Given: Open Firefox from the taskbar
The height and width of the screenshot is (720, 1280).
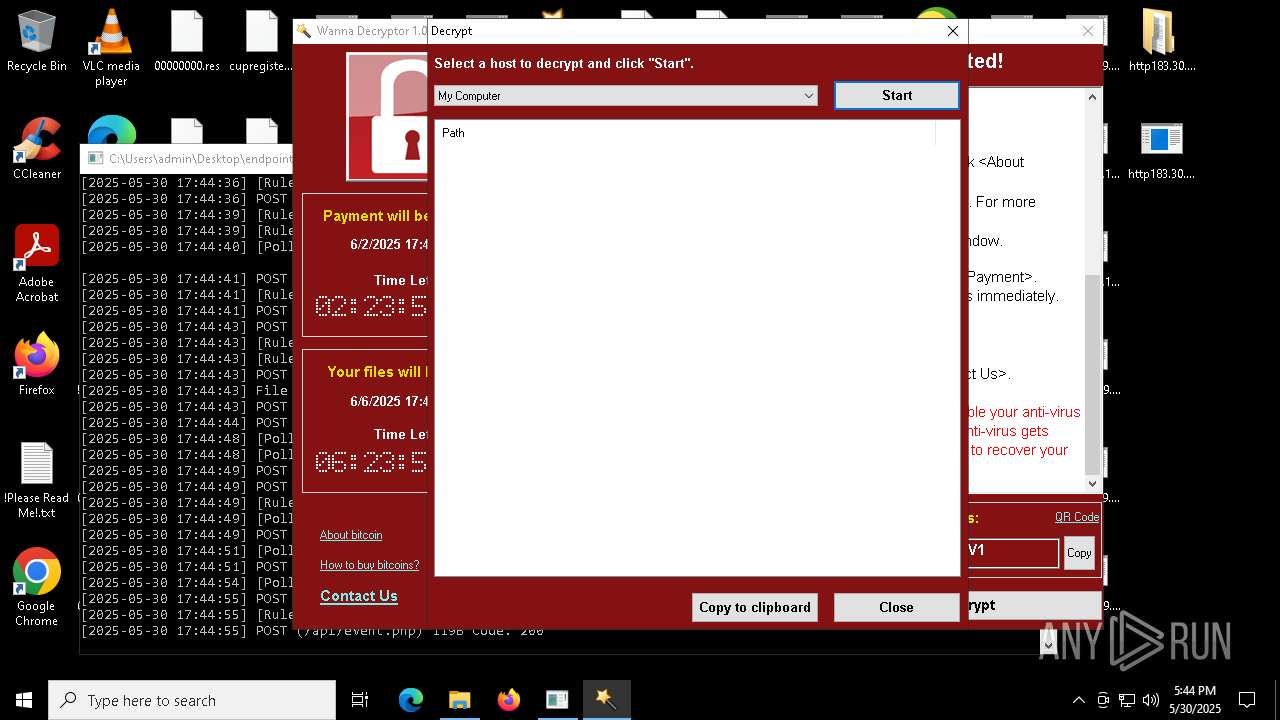Looking at the screenshot, I should (508, 700).
